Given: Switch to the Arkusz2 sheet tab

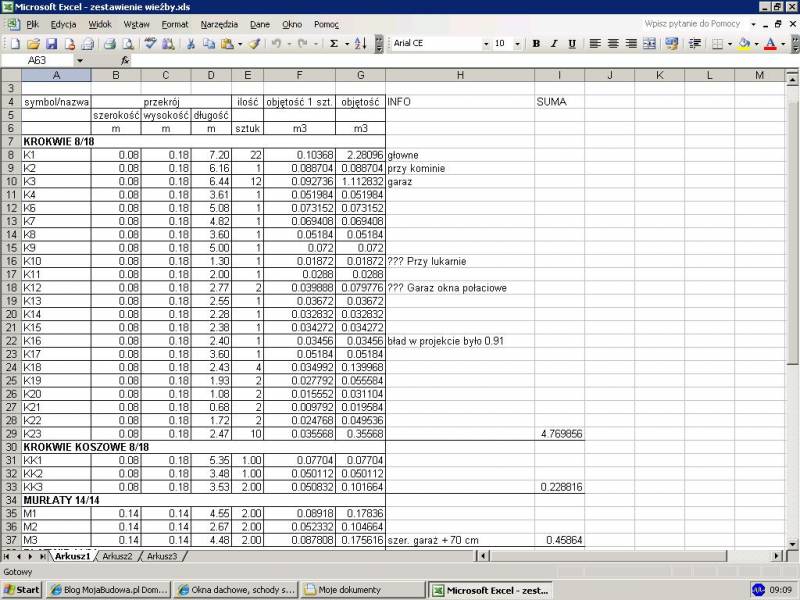Looking at the screenshot, I should (x=118, y=556).
